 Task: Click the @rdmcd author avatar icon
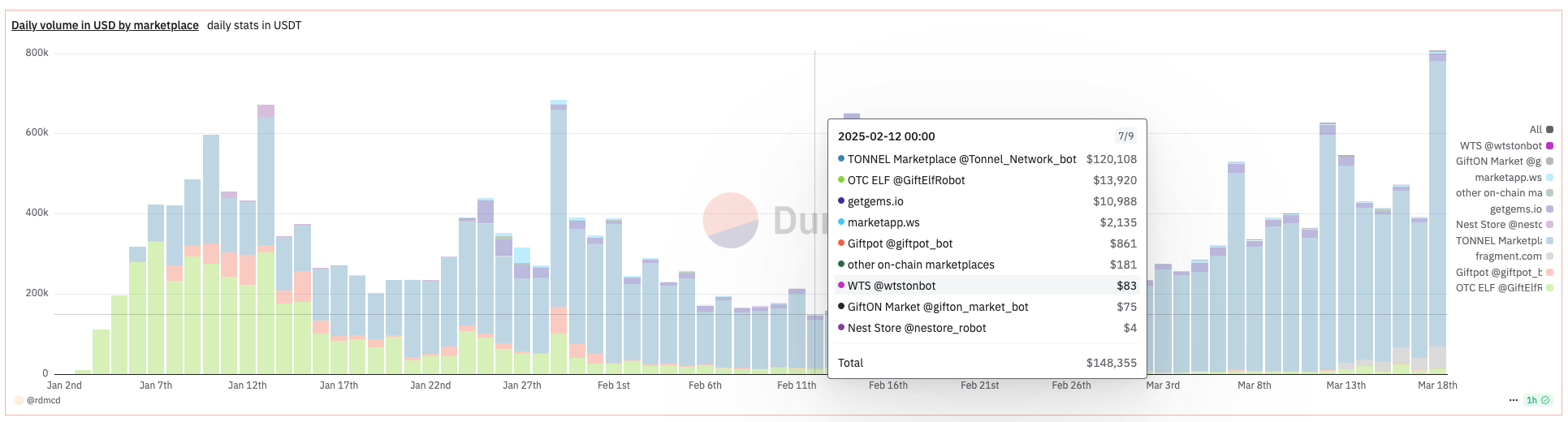pyautogui.click(x=19, y=400)
